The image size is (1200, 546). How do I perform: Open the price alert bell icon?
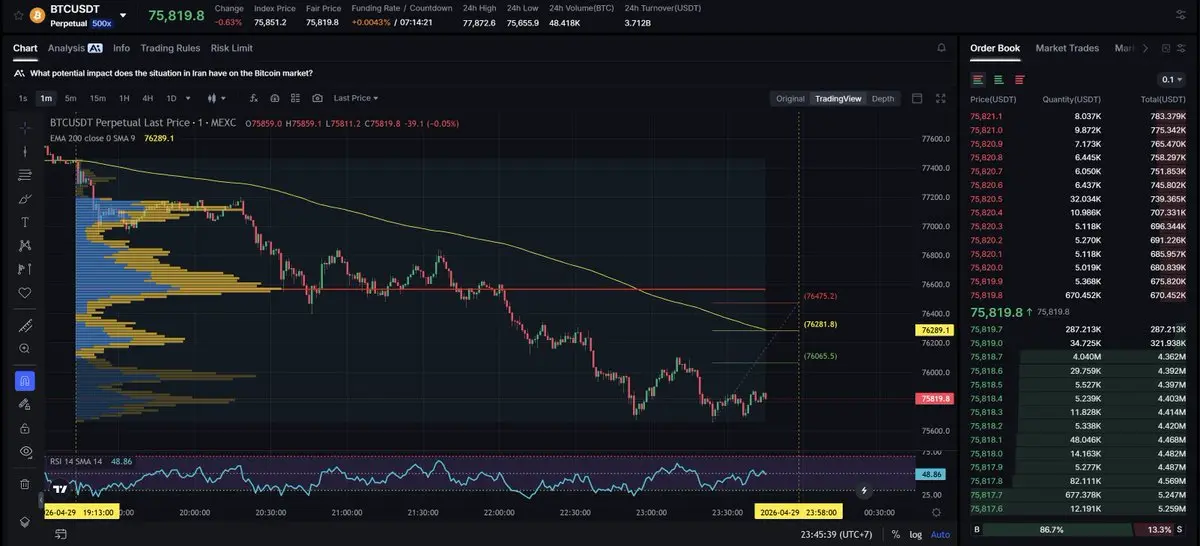click(941, 48)
